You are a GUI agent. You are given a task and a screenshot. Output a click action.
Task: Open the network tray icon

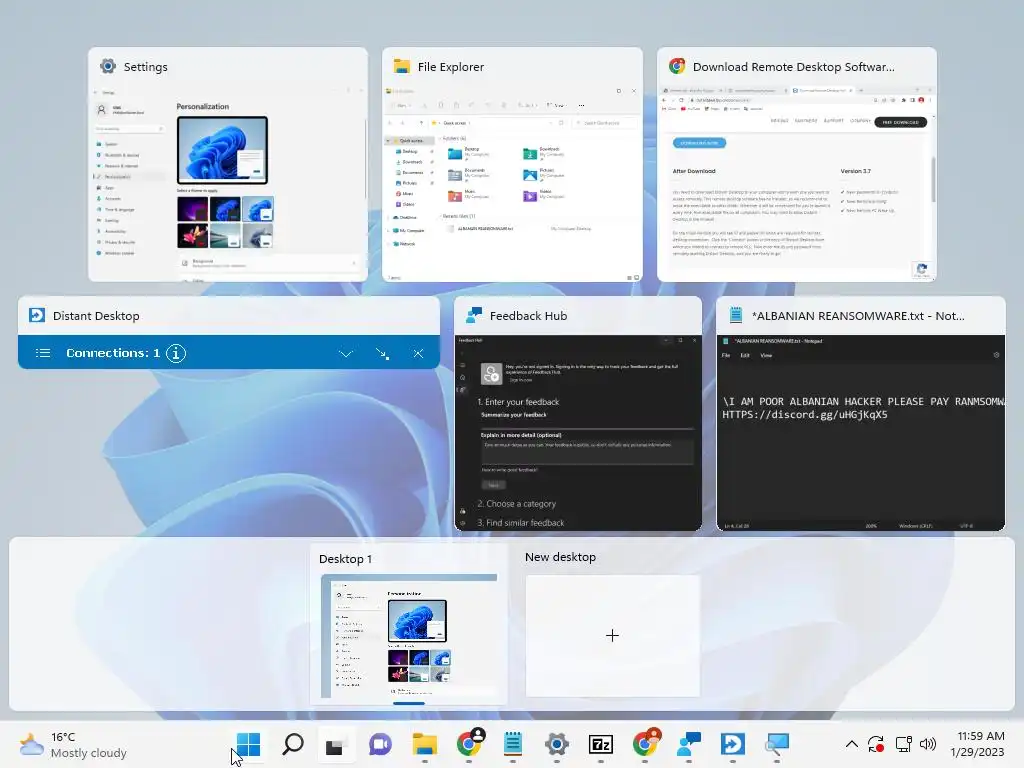904,744
